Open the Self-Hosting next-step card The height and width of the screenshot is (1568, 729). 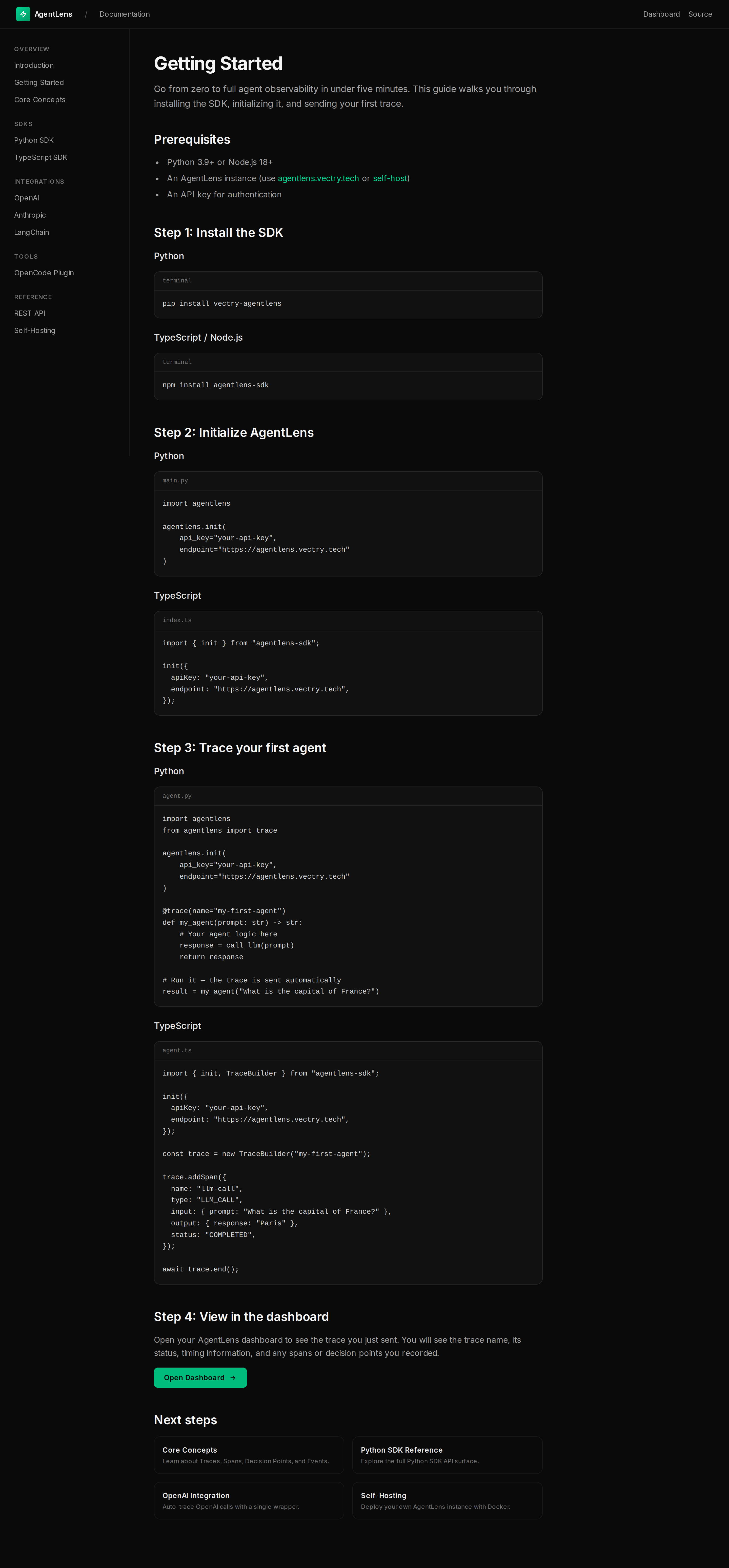click(x=447, y=1500)
